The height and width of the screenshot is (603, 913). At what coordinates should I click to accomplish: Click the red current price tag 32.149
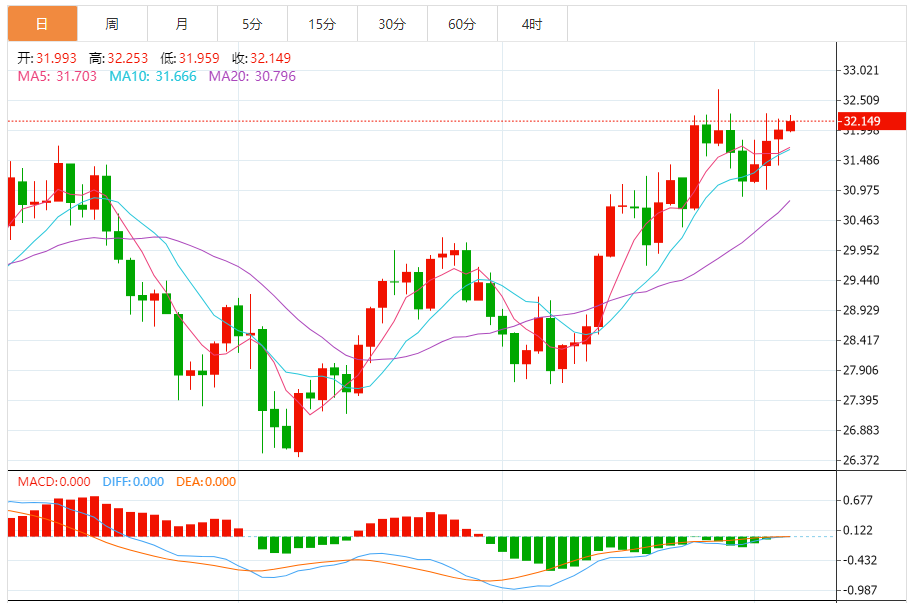872,121
